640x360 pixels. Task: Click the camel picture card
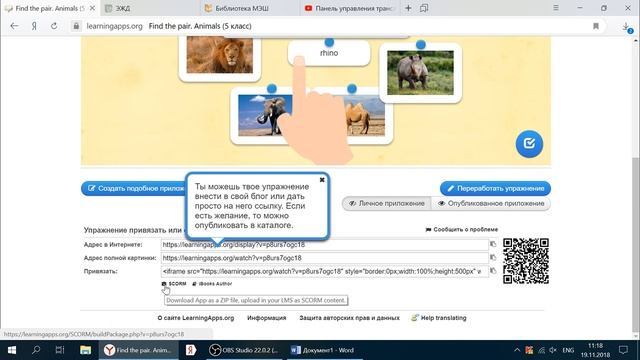[365, 115]
